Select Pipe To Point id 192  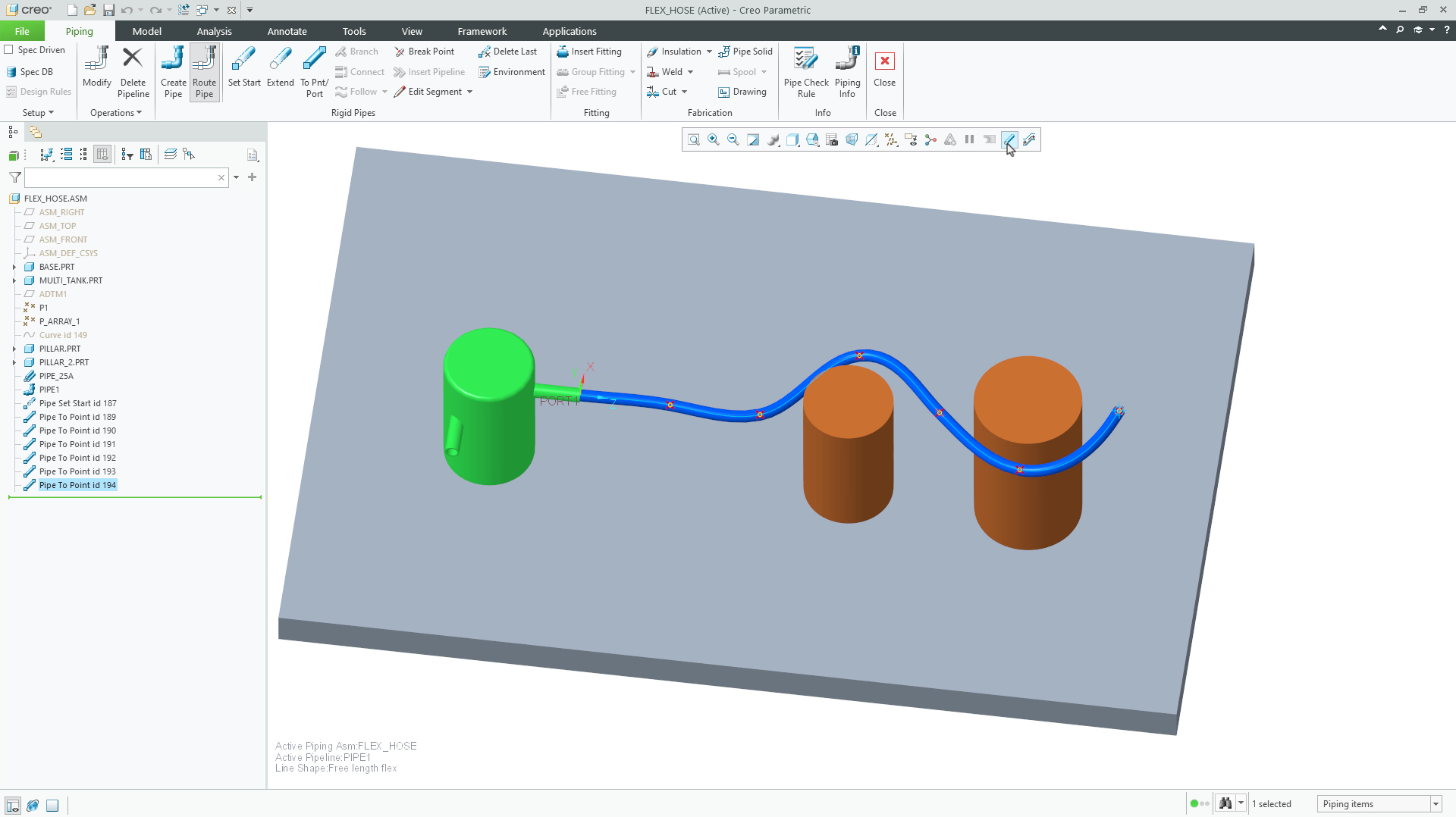click(x=77, y=458)
